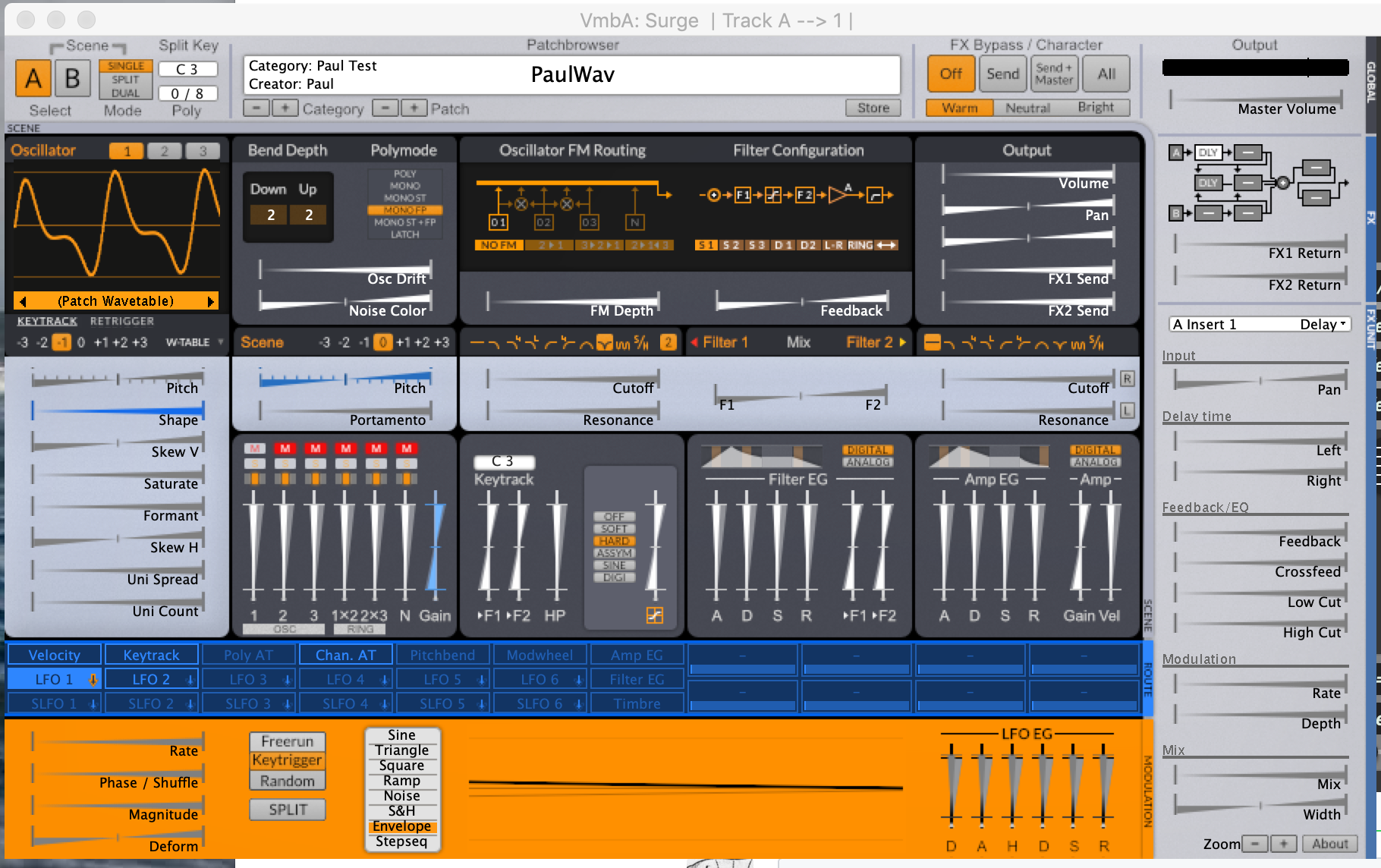Switch to oscillator tab 2
Image resolution: width=1381 pixels, height=868 pixels.
(x=165, y=151)
